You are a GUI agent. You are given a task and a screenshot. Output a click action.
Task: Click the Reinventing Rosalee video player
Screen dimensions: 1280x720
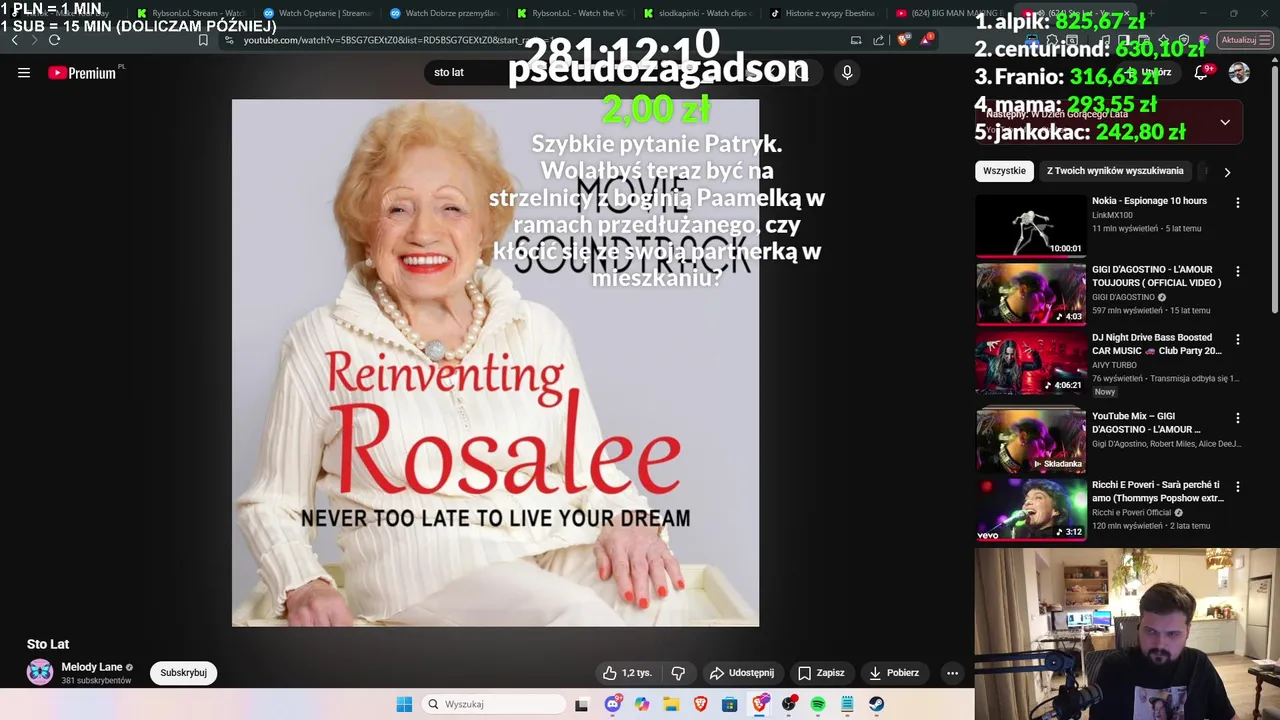(x=495, y=362)
